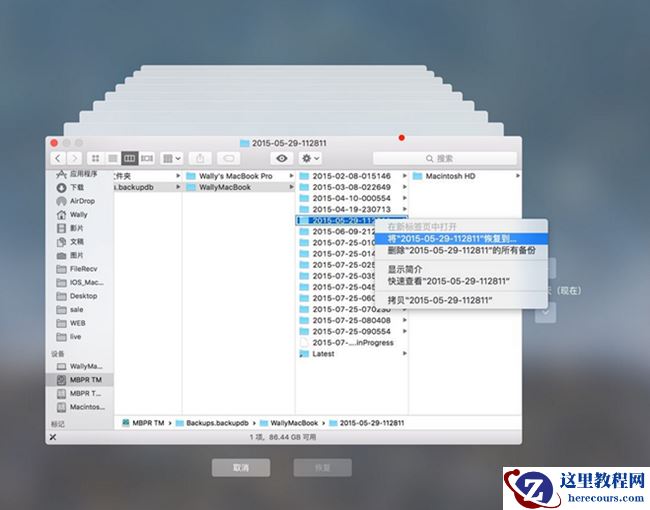Viewport: 650px width, 510px height.
Task: Open the IOS_Mac... folder in sidebar
Action: click(x=79, y=283)
